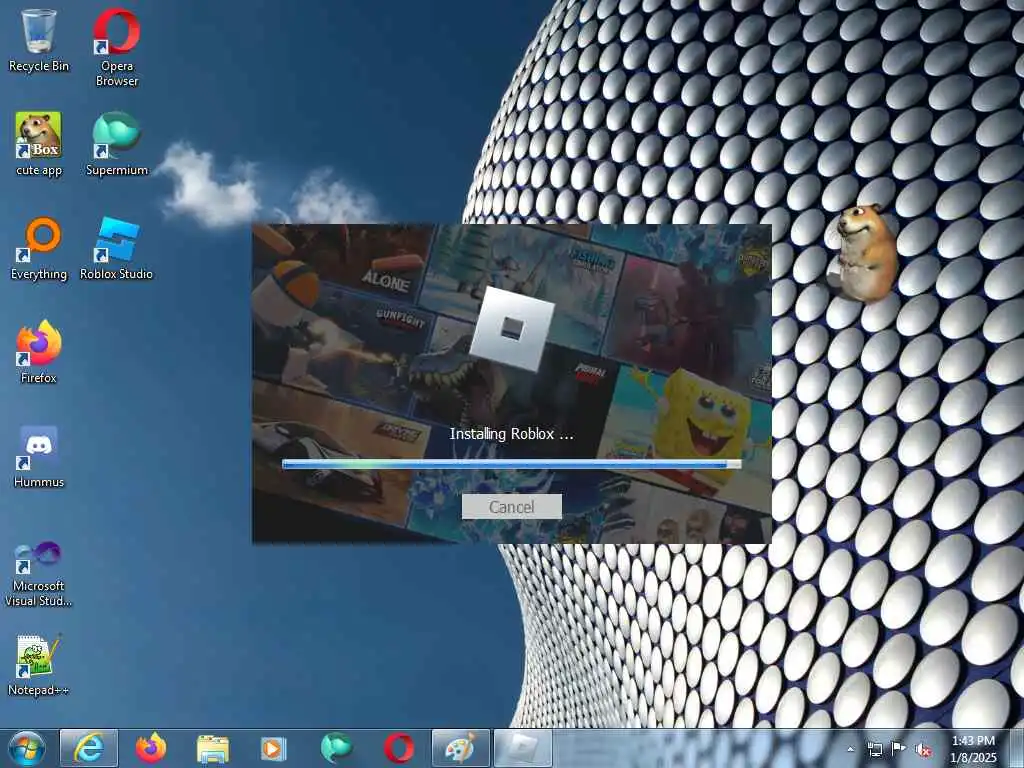The height and width of the screenshot is (768, 1024).
Task: Open the Action Center flag icon
Action: click(899, 748)
